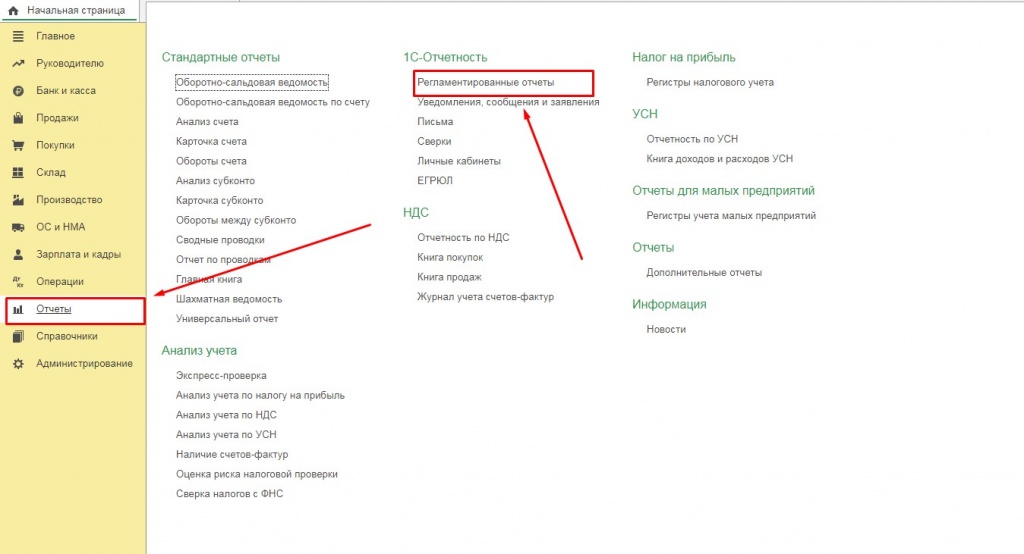Image resolution: width=1024 pixels, height=554 pixels.
Task: Open the Карточка субконто report
Action: [219, 201]
